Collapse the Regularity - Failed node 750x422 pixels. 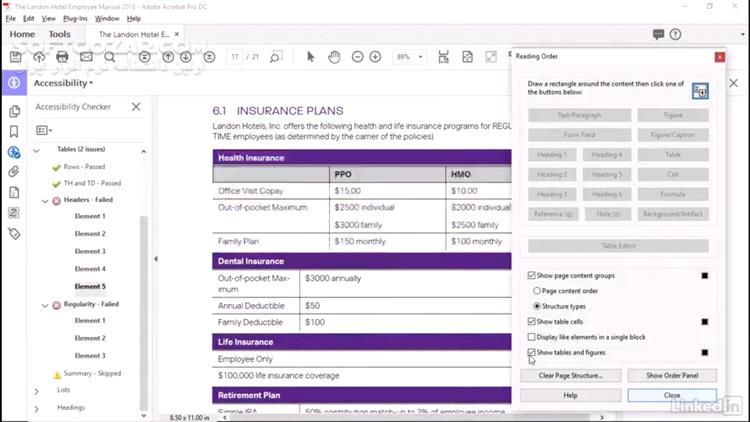[x=45, y=305]
